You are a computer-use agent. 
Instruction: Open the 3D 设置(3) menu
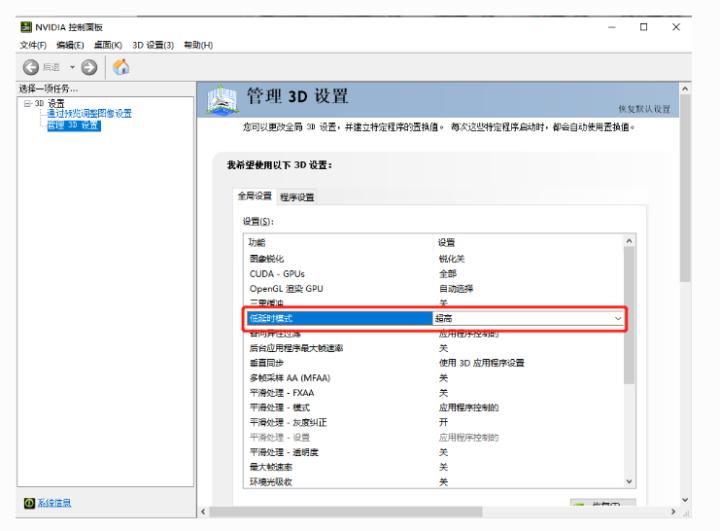click(x=153, y=45)
